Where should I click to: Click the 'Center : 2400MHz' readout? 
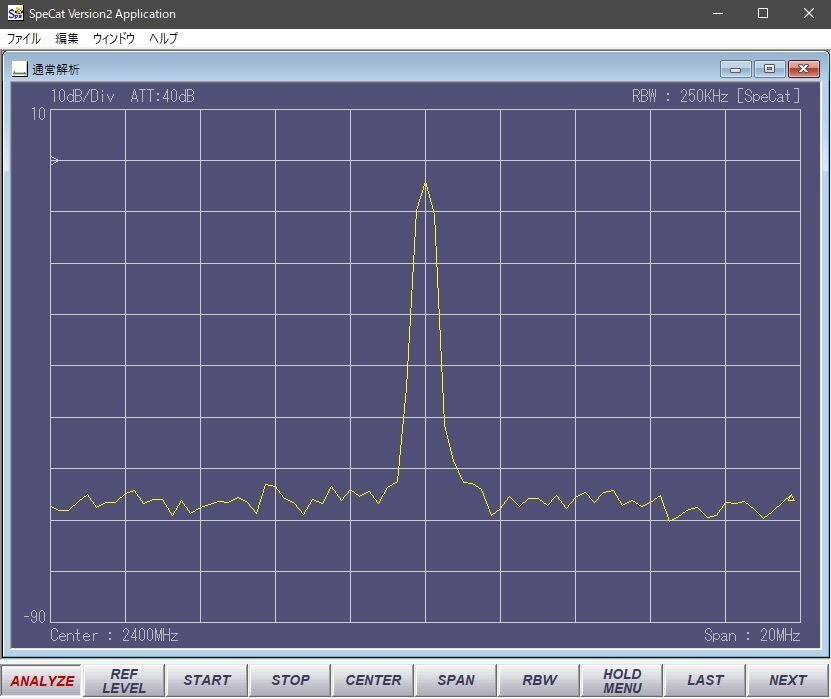coord(114,635)
